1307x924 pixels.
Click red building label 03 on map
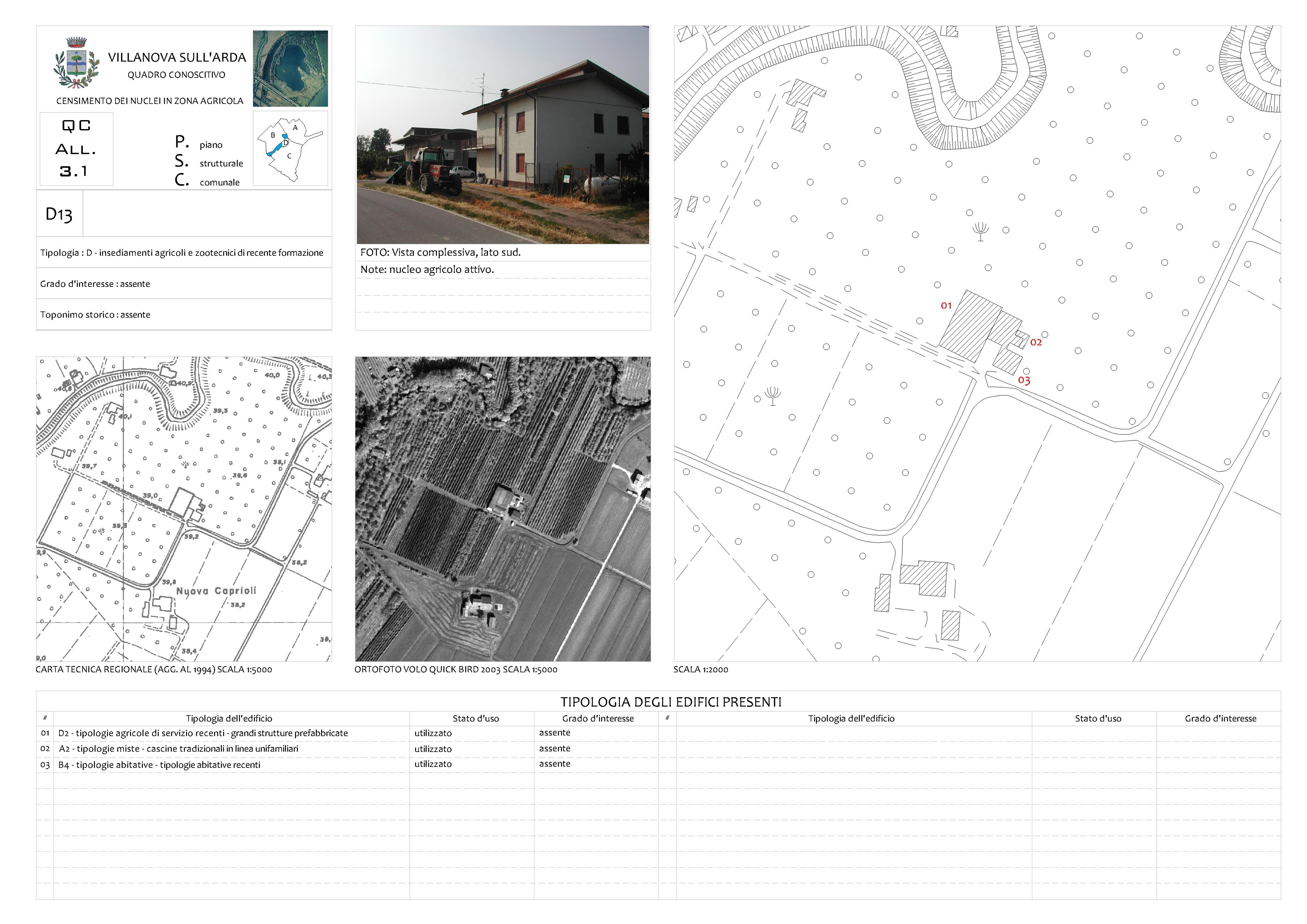(1024, 380)
